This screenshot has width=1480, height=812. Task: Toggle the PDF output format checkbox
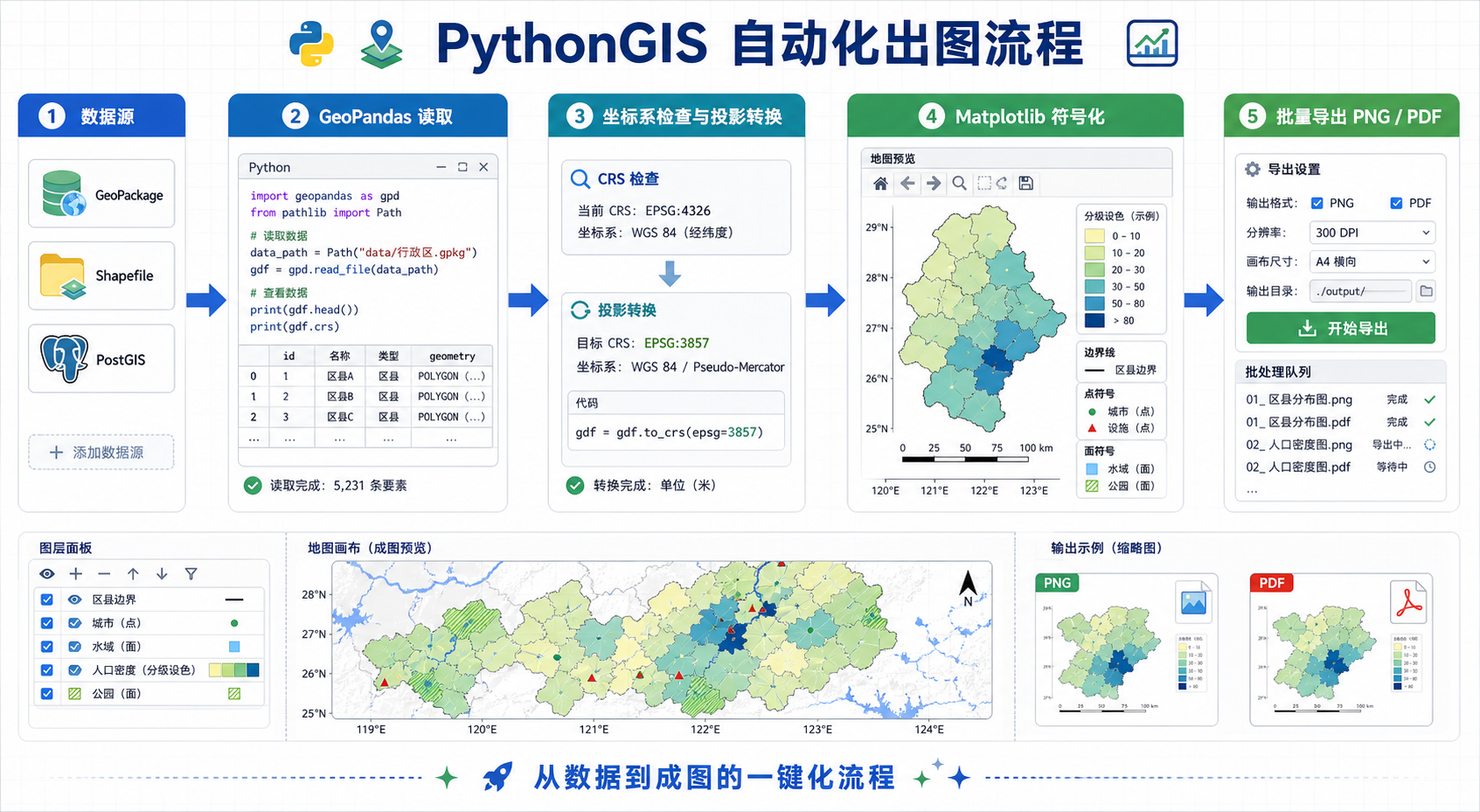pos(1396,204)
